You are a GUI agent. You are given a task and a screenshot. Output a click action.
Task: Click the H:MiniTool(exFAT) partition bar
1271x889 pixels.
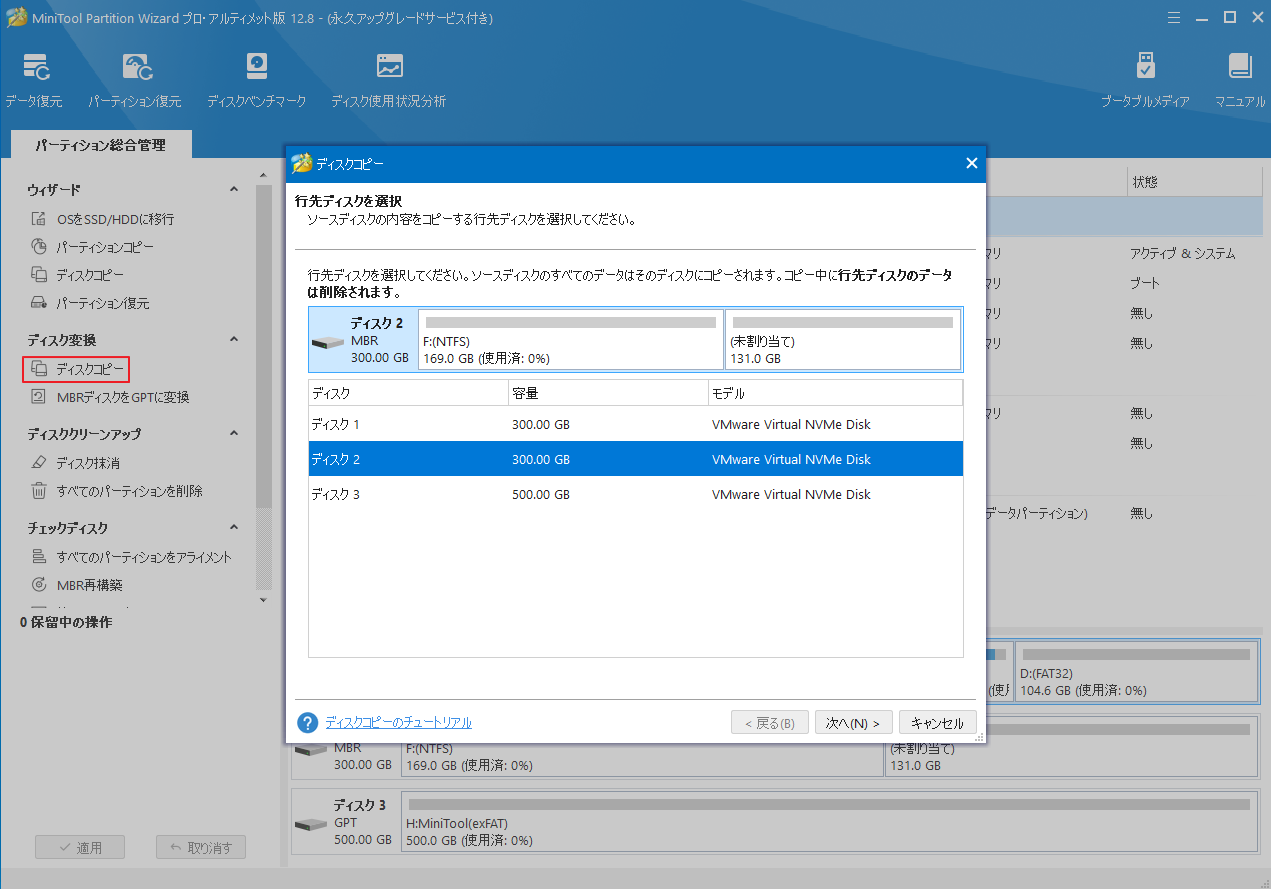829,823
